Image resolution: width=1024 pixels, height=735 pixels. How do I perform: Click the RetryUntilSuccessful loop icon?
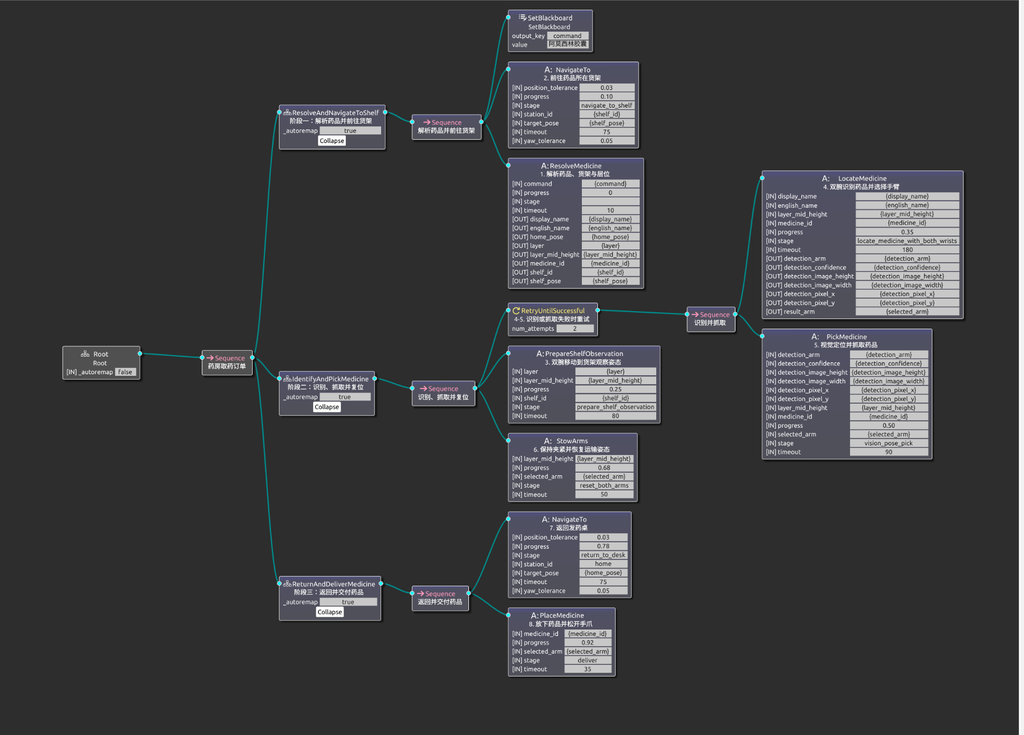pyautogui.click(x=516, y=311)
